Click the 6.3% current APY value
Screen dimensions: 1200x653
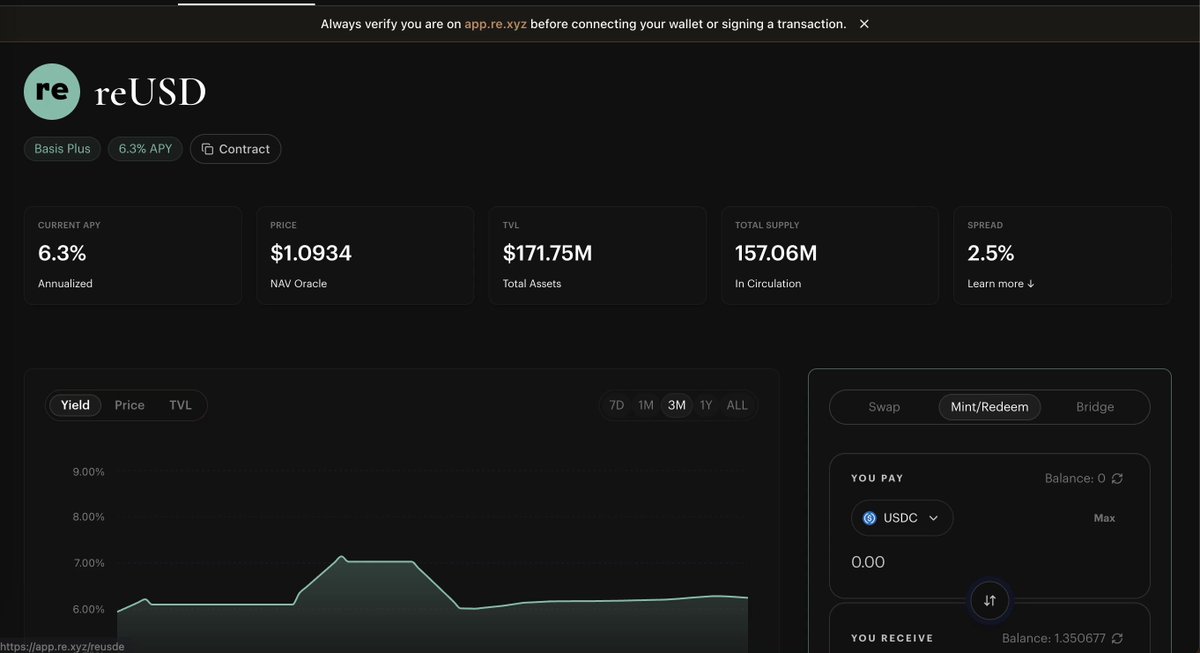62,253
